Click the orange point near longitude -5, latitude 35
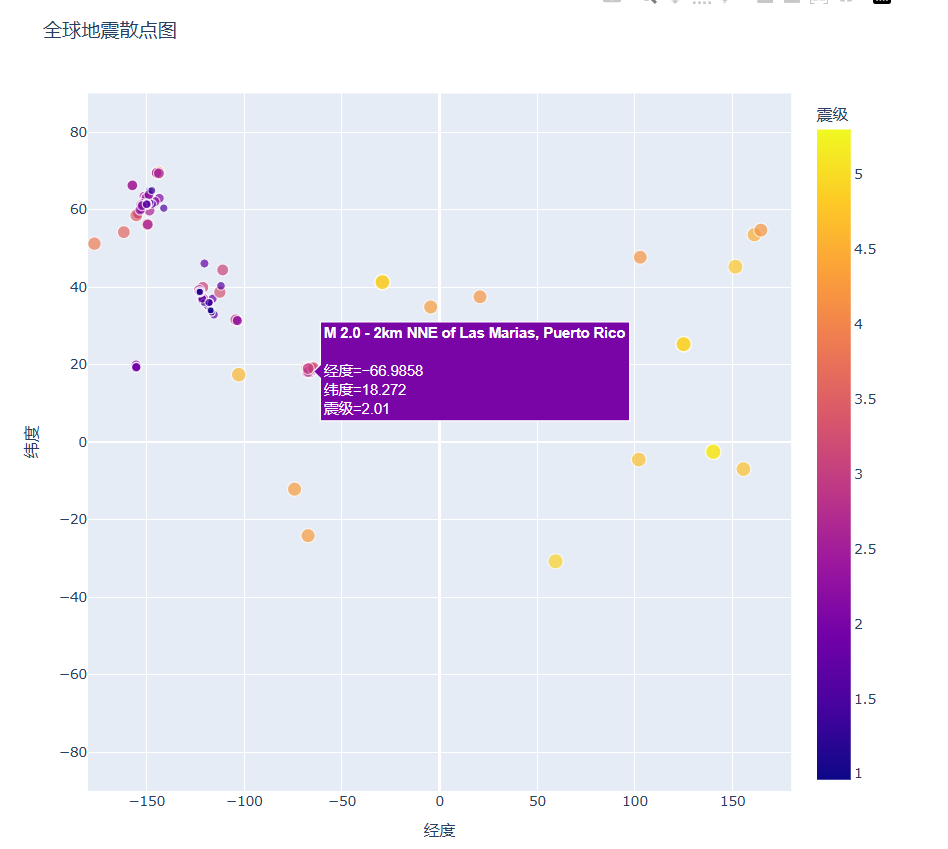The image size is (948, 849). pyautogui.click(x=430, y=307)
